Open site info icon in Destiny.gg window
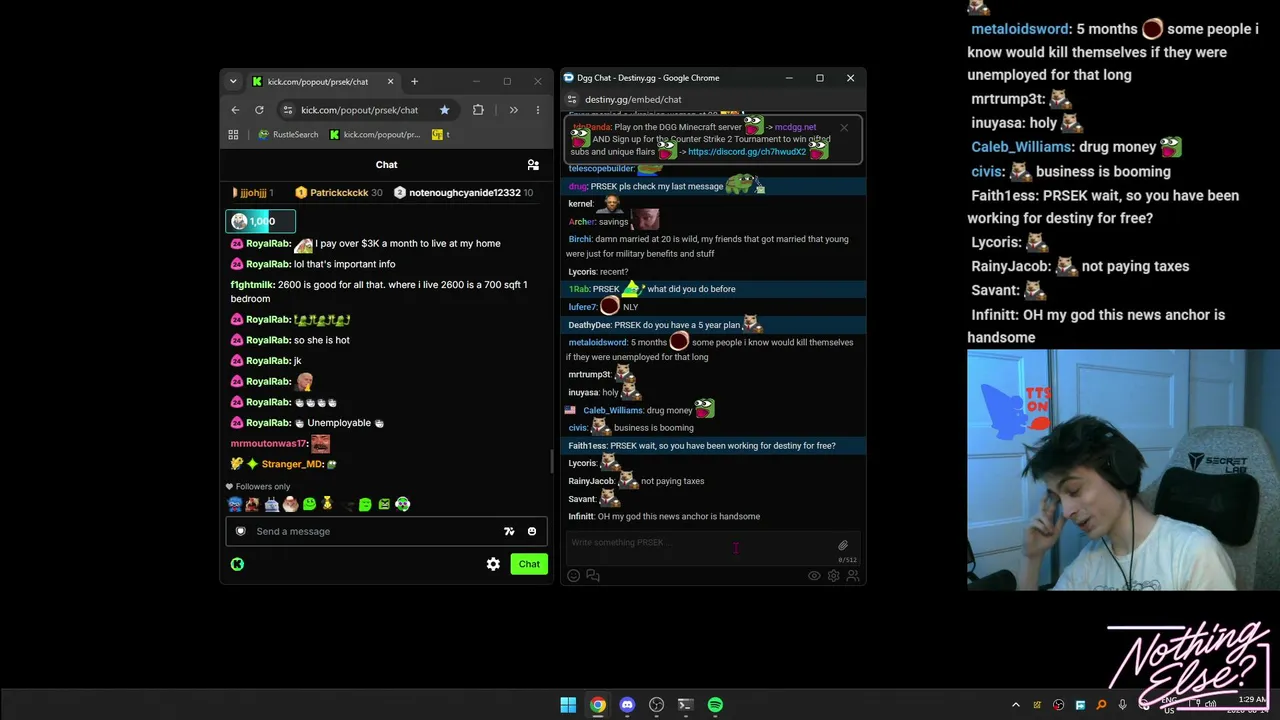The height and width of the screenshot is (720, 1280). 572,99
